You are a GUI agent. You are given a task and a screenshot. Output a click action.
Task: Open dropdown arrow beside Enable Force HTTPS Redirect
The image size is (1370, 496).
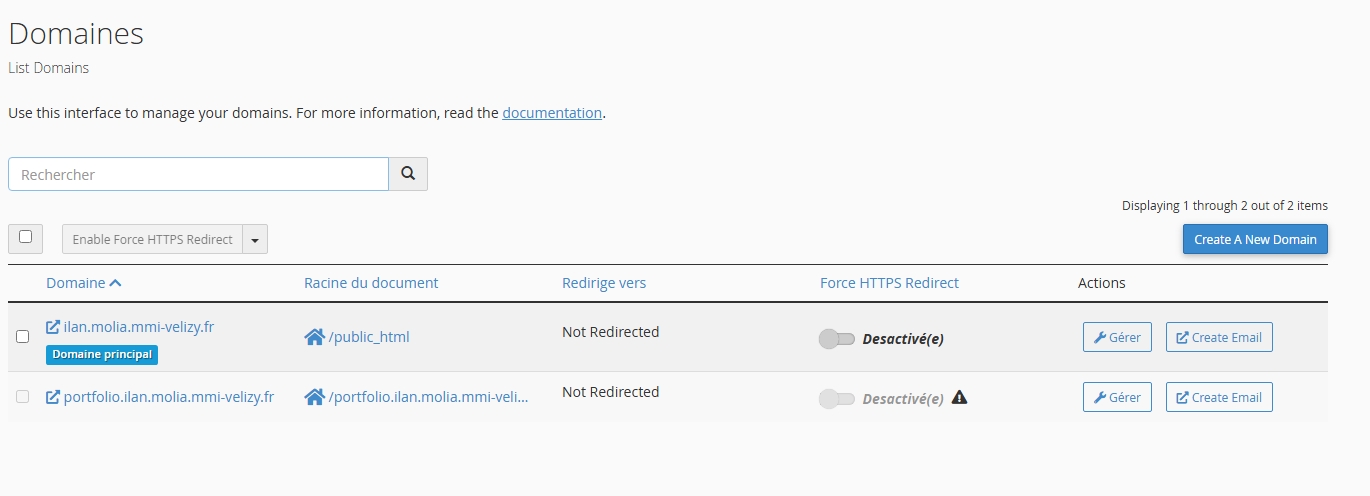[x=255, y=240]
